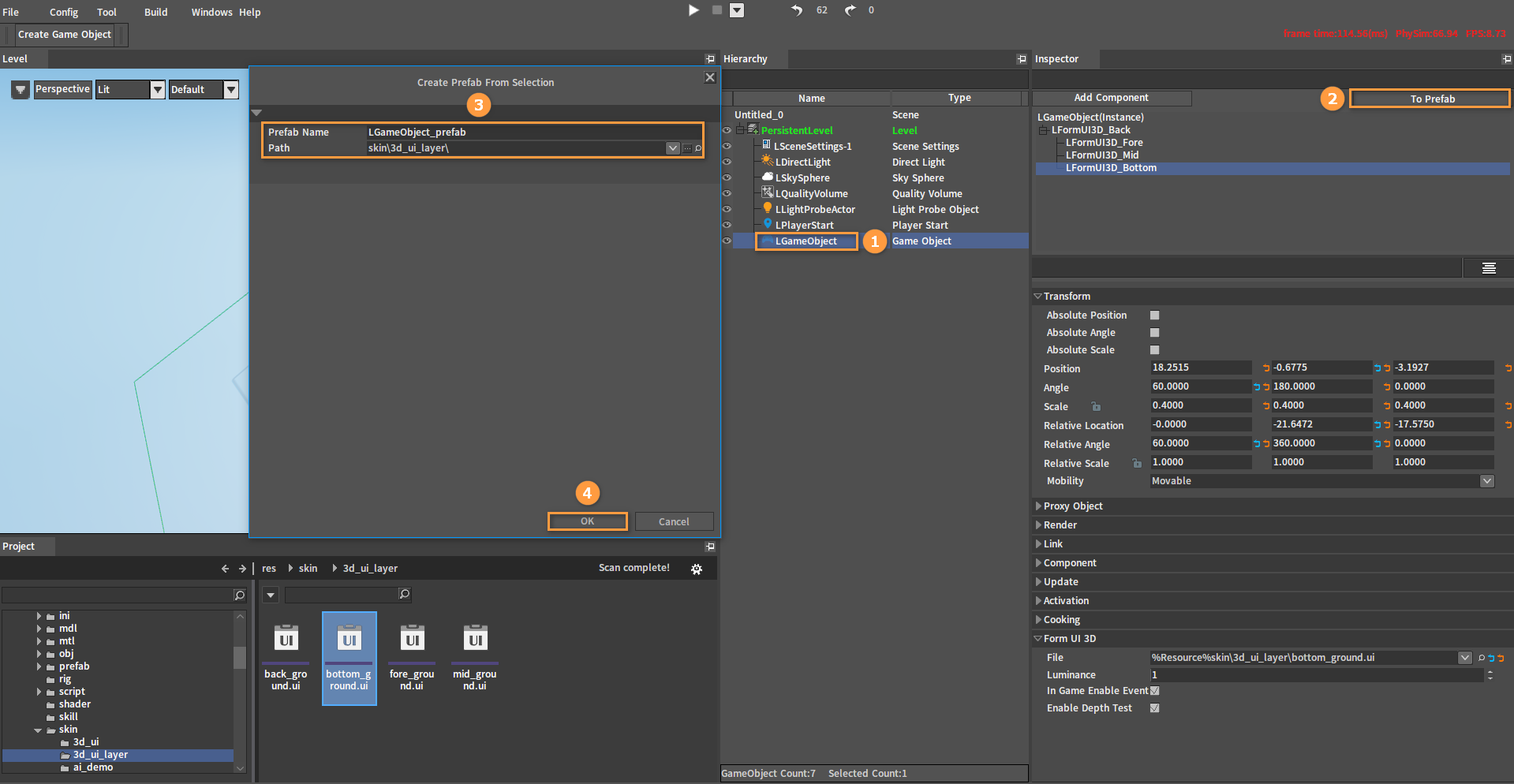This screenshot has width=1514, height=784.
Task: Enable the Absolute Position checkbox
Action: [1155, 315]
